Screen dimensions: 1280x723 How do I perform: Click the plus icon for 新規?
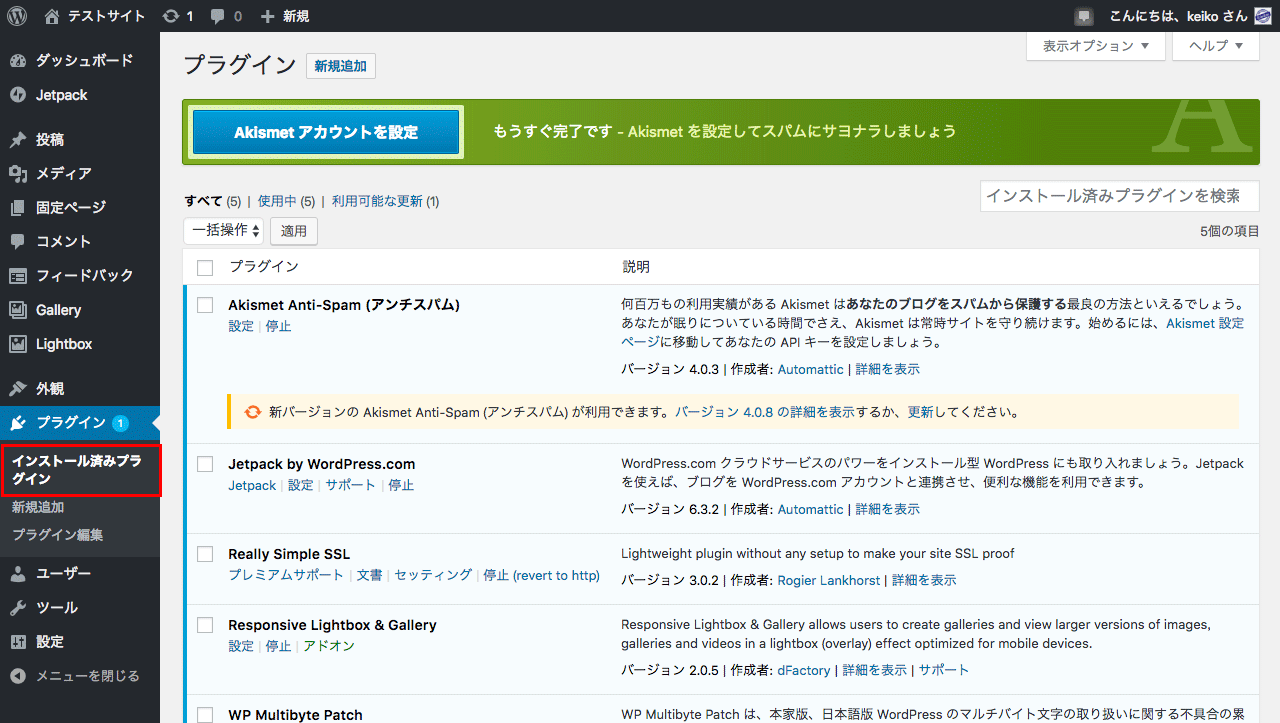[x=267, y=16]
